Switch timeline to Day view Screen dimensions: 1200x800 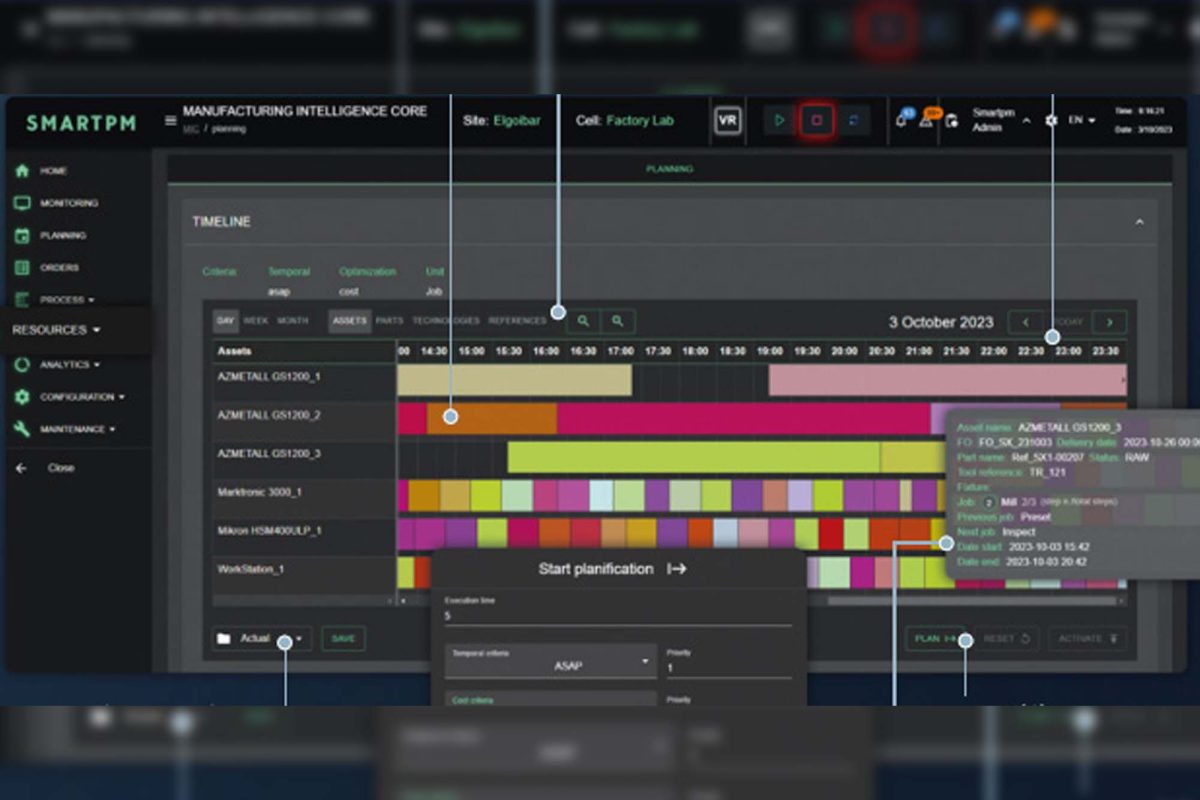click(227, 321)
